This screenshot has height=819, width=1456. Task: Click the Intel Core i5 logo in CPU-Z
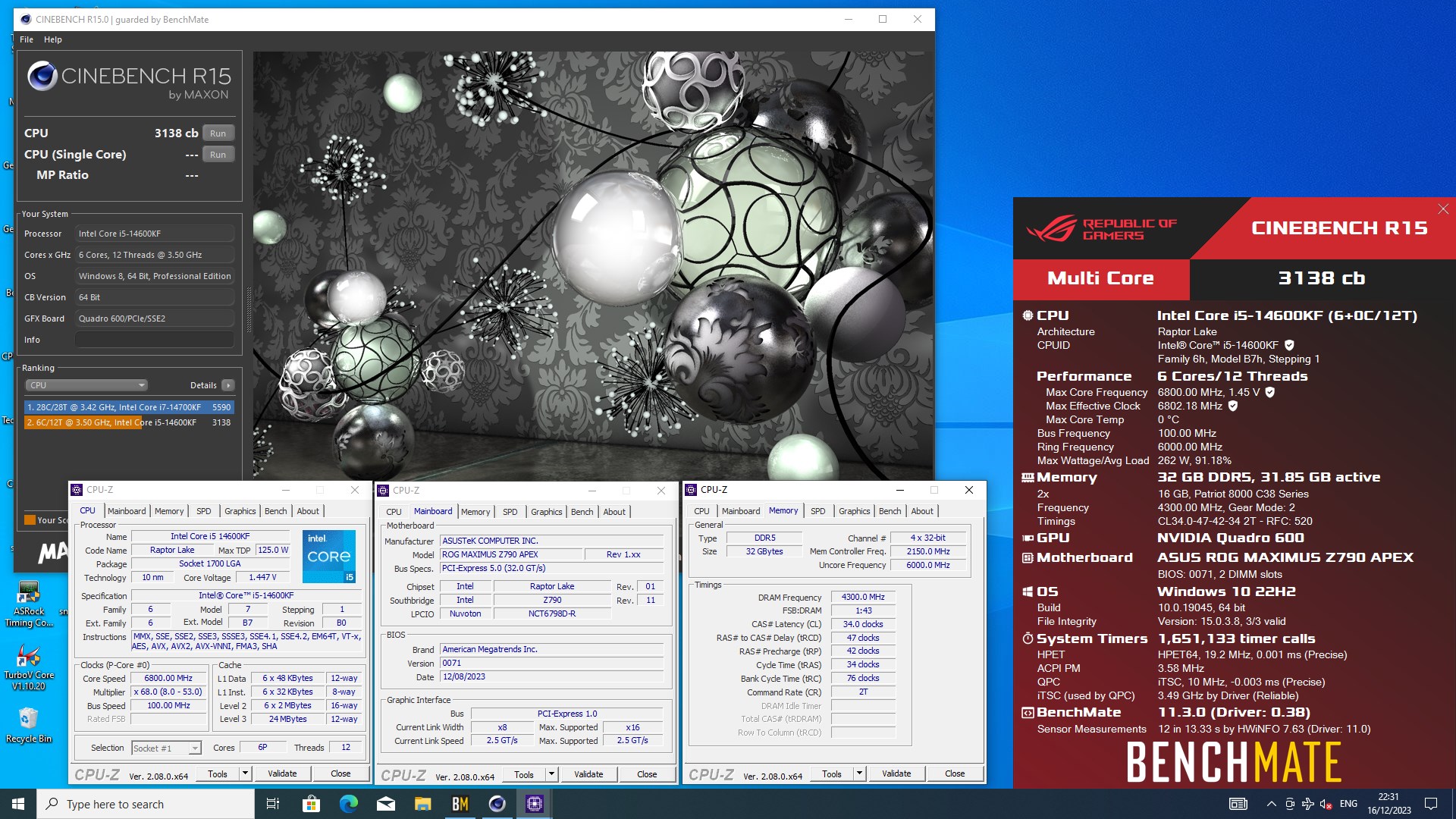point(329,556)
